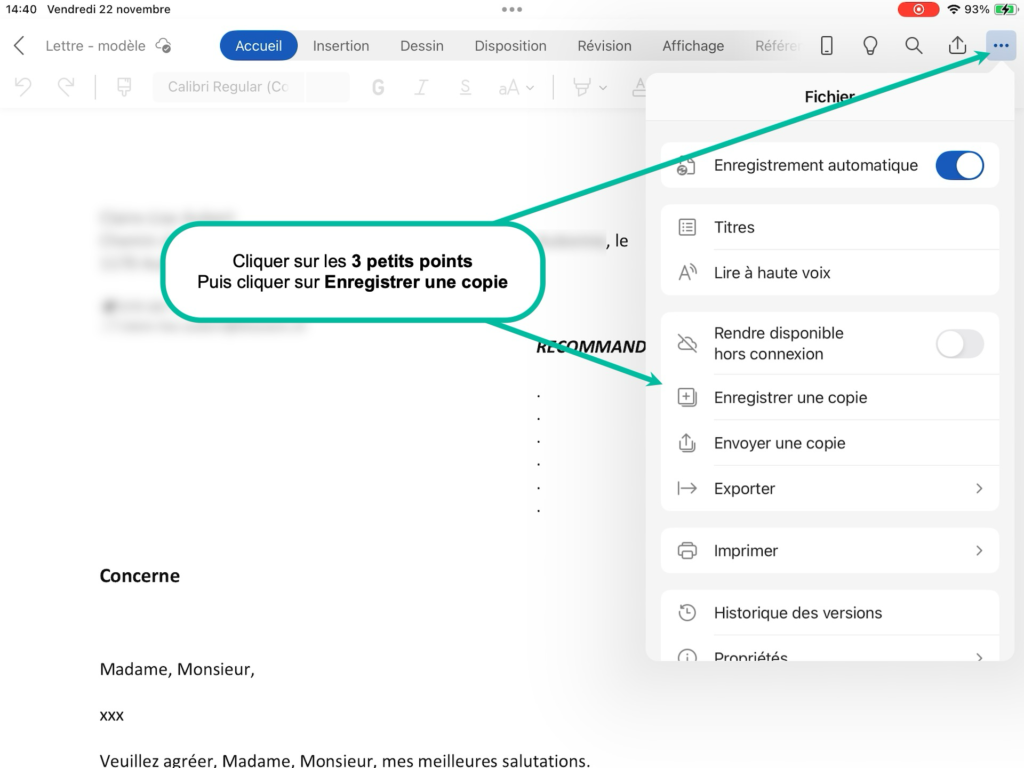Tap the share icon in top bar
Image resolution: width=1024 pixels, height=768 pixels.
pyautogui.click(x=957, y=46)
